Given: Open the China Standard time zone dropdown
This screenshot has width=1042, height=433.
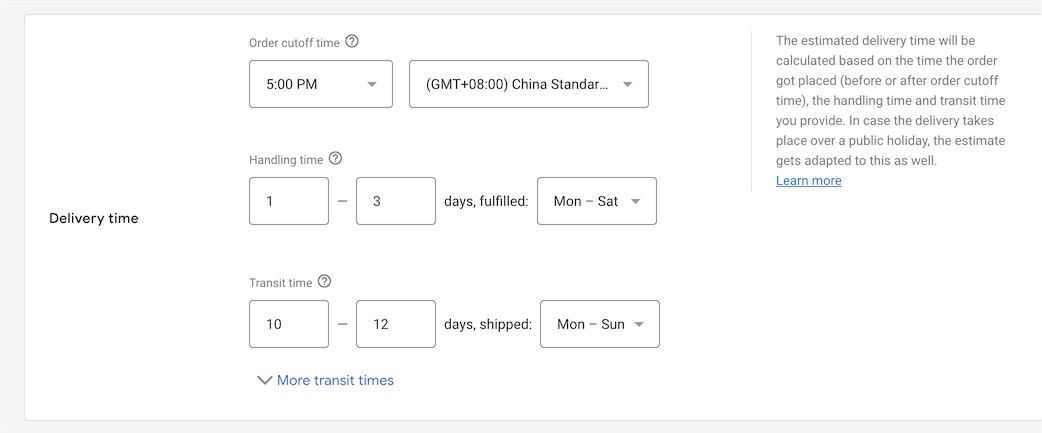Looking at the screenshot, I should click(528, 85).
